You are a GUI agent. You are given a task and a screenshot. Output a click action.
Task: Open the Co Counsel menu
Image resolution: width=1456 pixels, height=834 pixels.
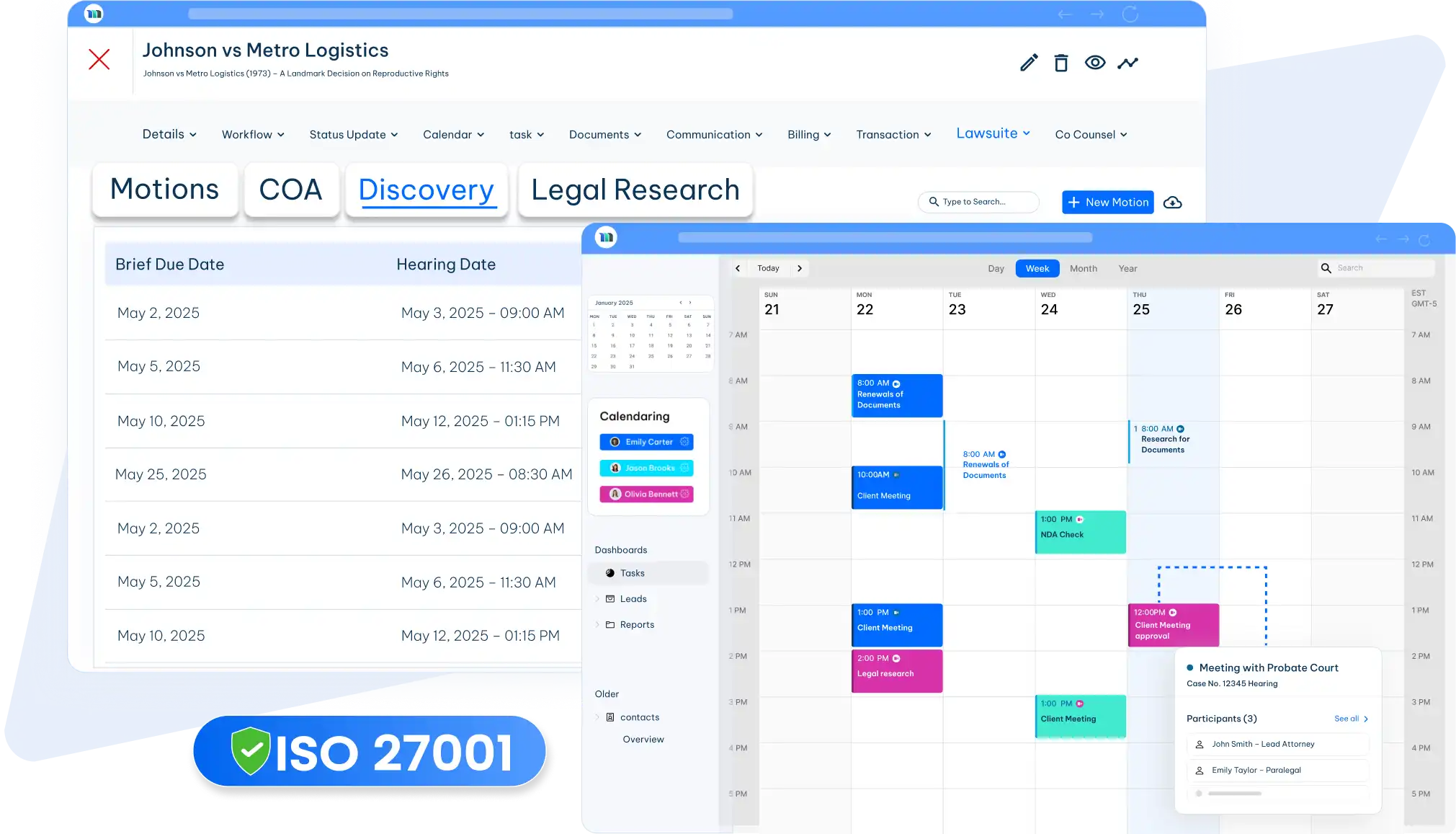[1091, 135]
